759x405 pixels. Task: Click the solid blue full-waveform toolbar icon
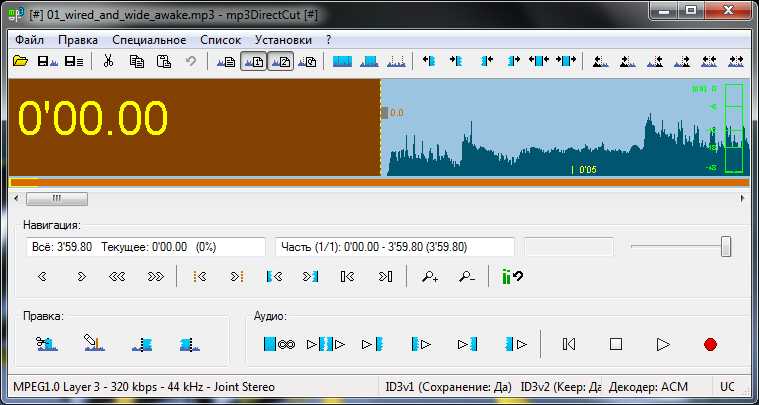click(342, 61)
